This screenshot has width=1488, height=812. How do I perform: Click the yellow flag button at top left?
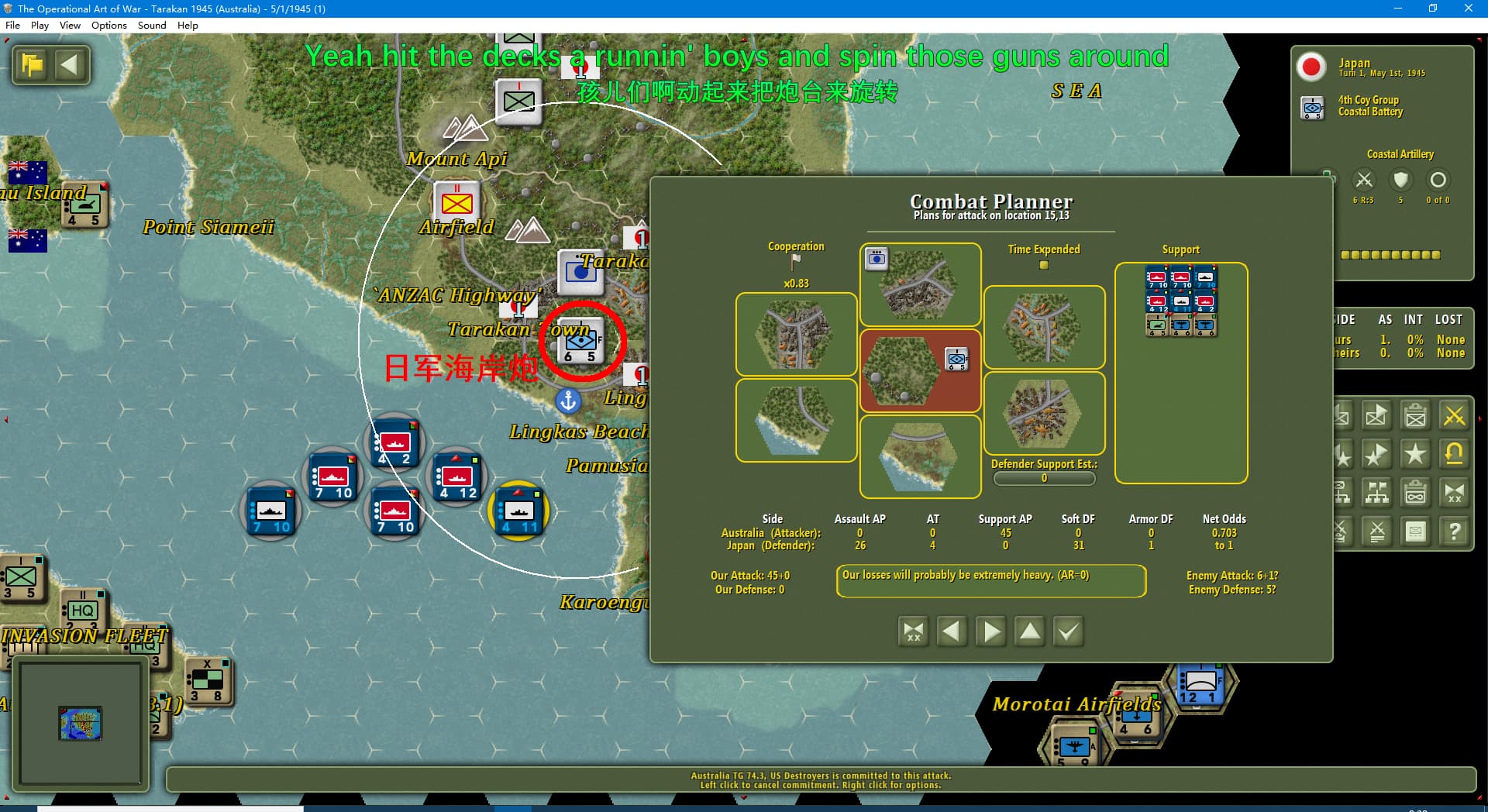point(33,64)
